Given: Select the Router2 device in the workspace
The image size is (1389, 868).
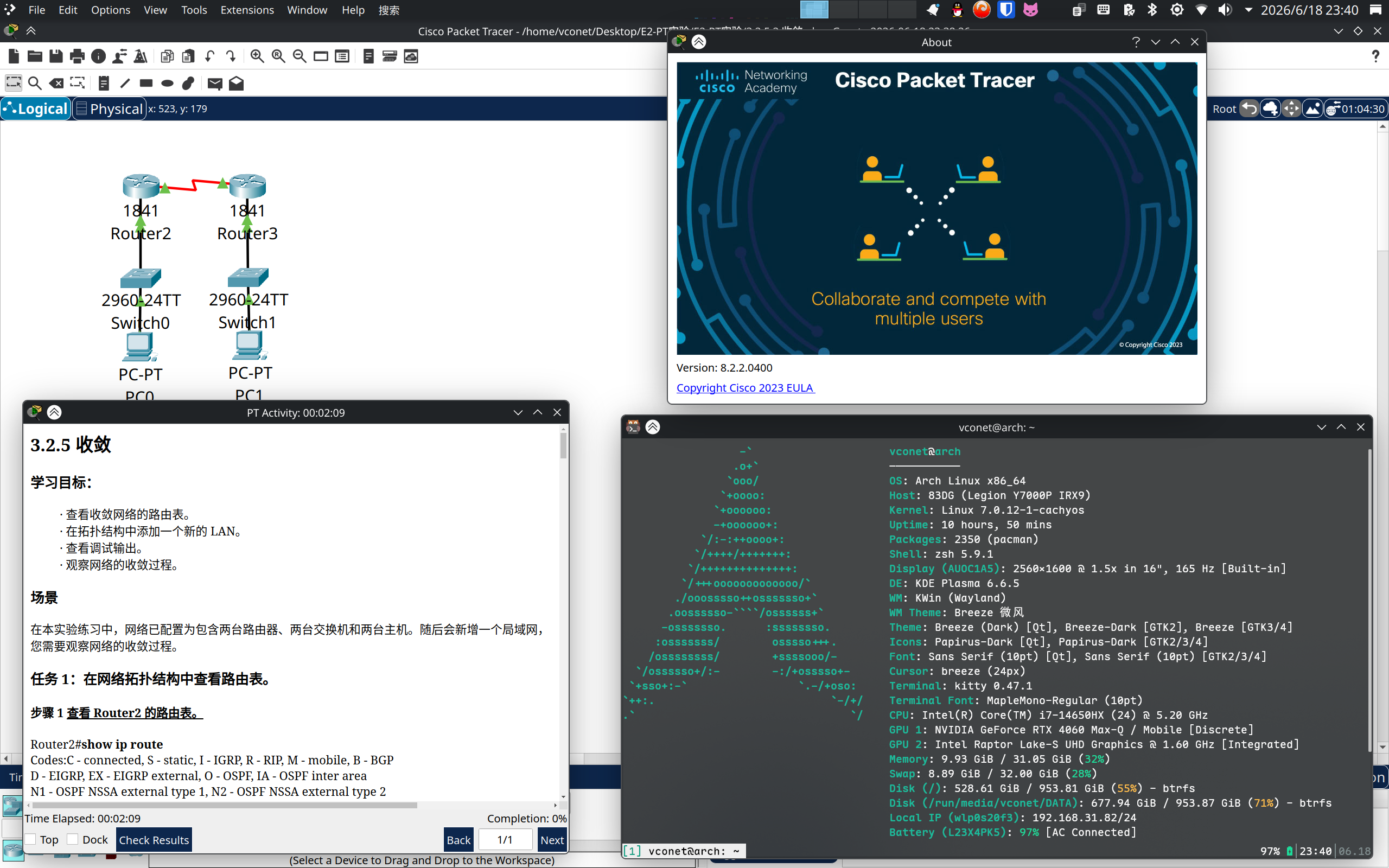Looking at the screenshot, I should (141, 186).
